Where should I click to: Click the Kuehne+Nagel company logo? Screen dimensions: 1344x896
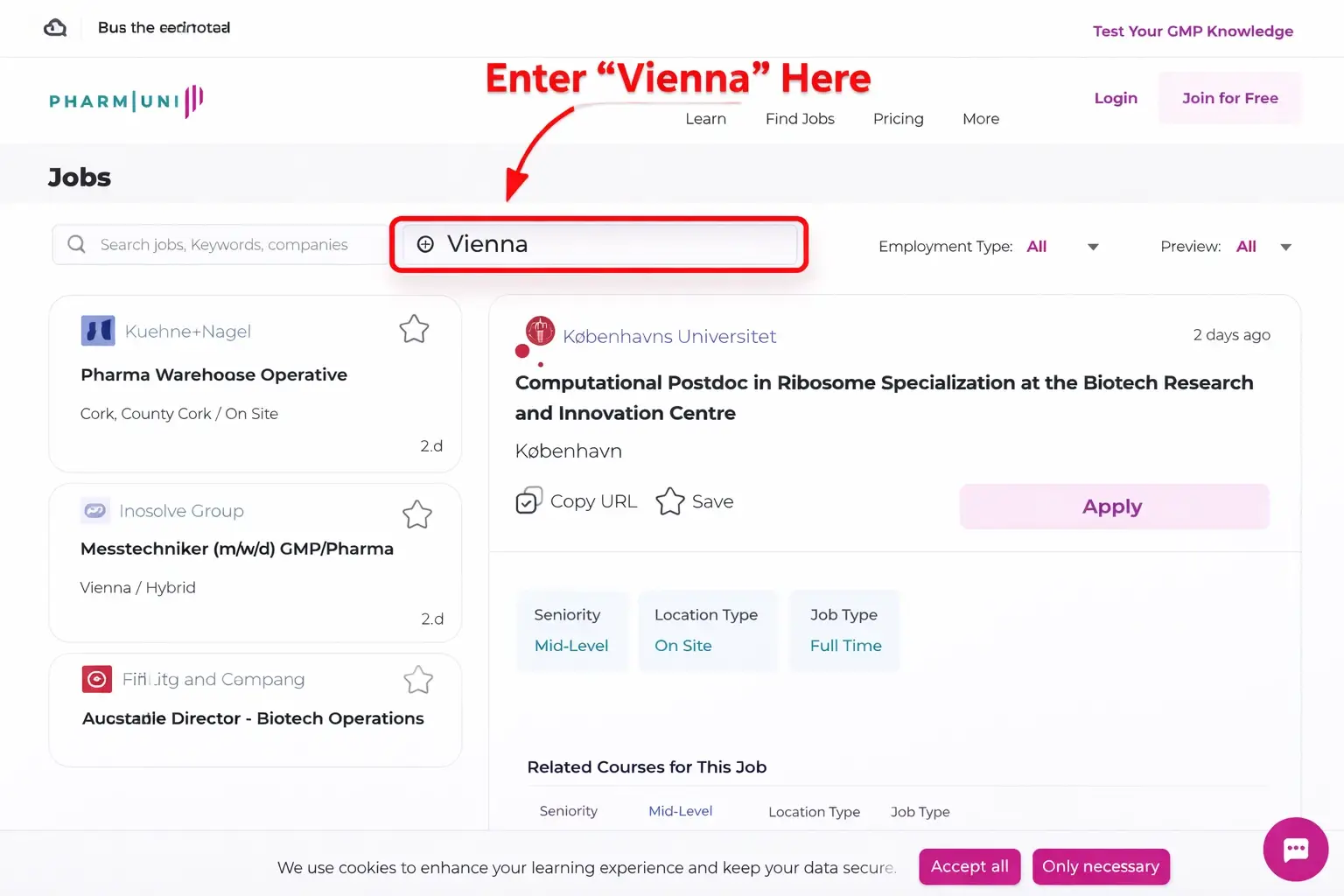tap(98, 331)
